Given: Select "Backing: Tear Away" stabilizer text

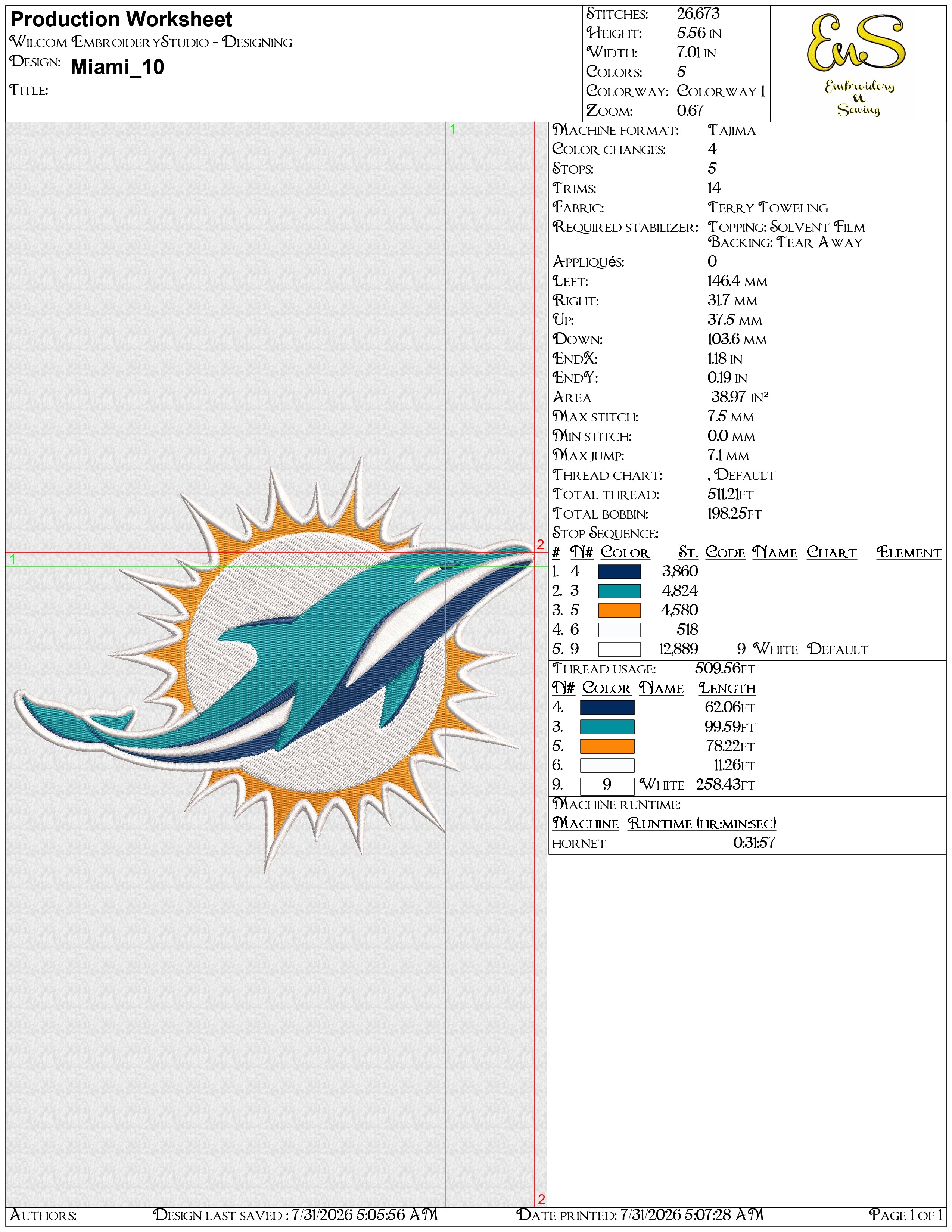Looking at the screenshot, I should pos(785,242).
